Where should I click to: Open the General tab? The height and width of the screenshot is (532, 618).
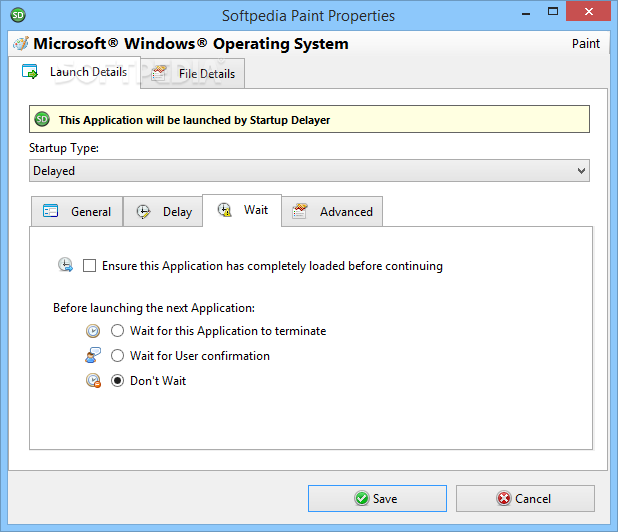tap(77, 212)
